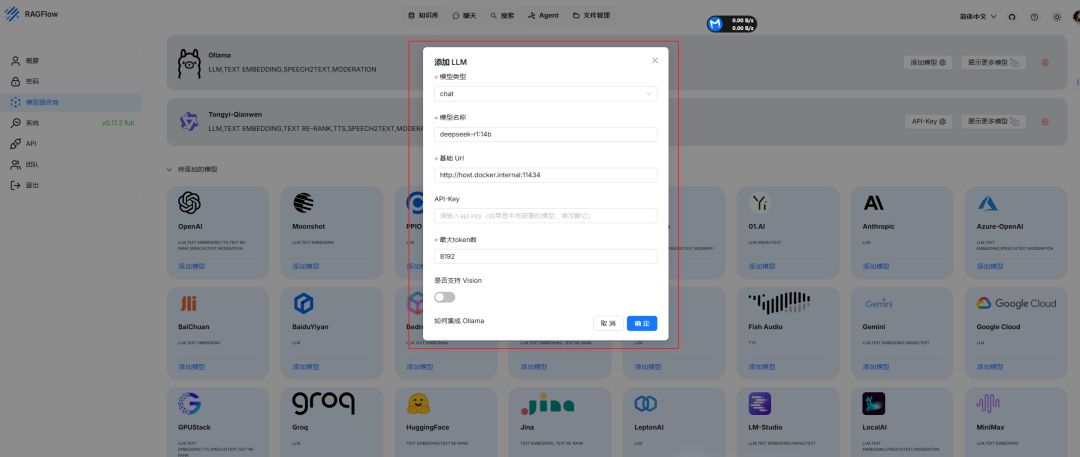The width and height of the screenshot is (1080, 457).
Task: Toggle the 是否支持 Vision switch
Action: (x=445, y=297)
